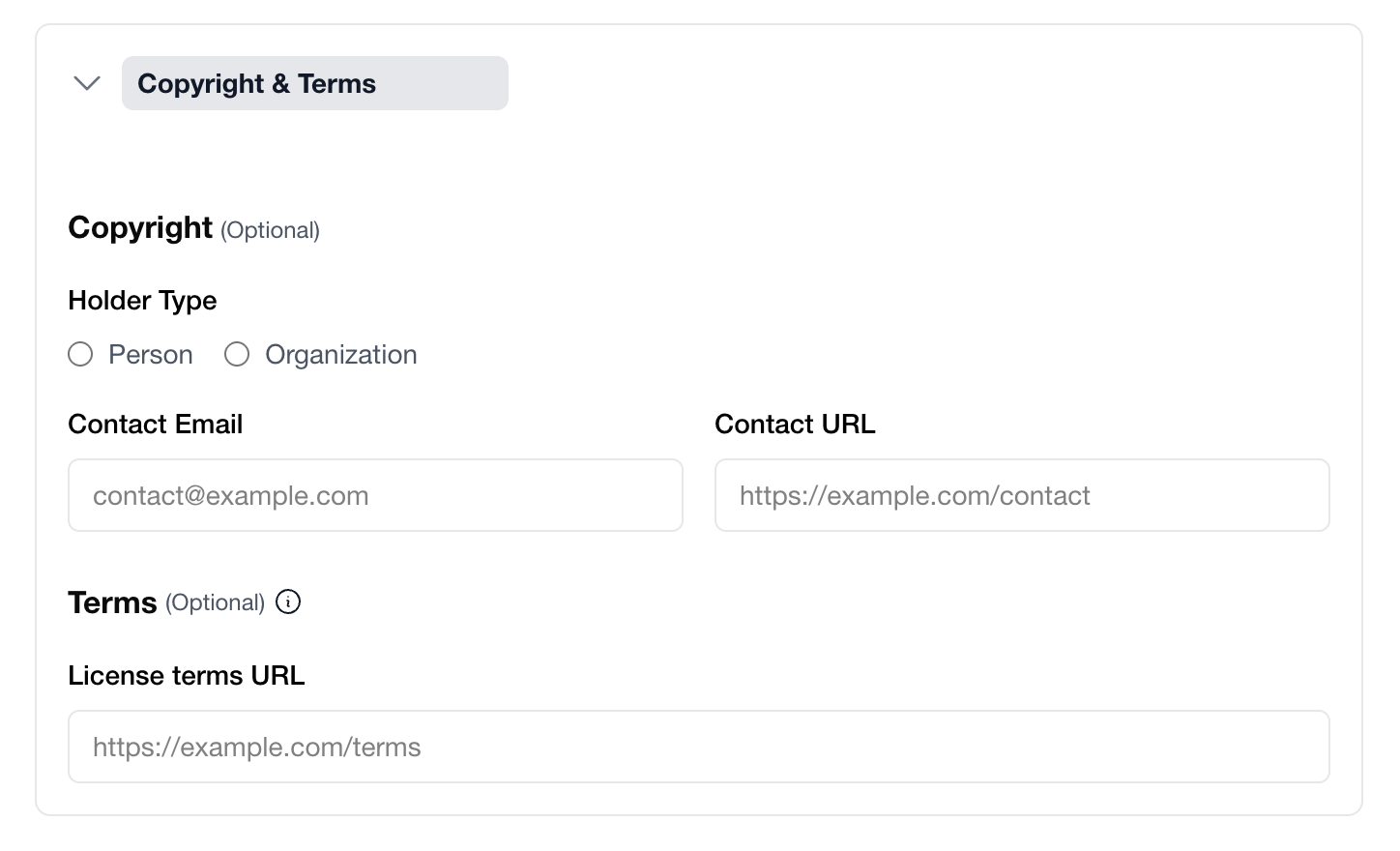The width and height of the screenshot is (1400, 851).
Task: Focus the Contact Email input field
Action: [375, 495]
